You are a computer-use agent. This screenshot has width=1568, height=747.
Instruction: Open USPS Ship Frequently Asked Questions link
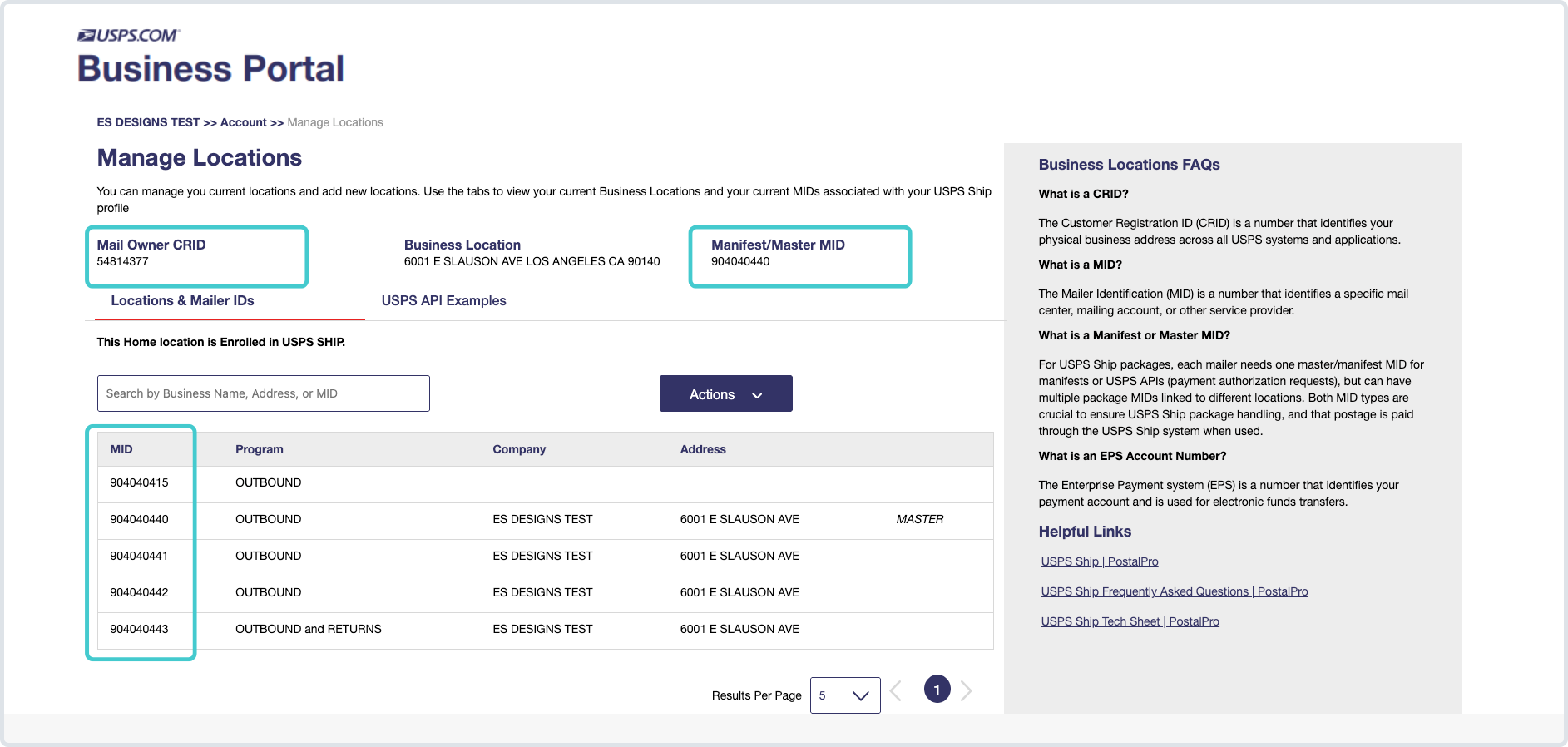click(x=1174, y=591)
